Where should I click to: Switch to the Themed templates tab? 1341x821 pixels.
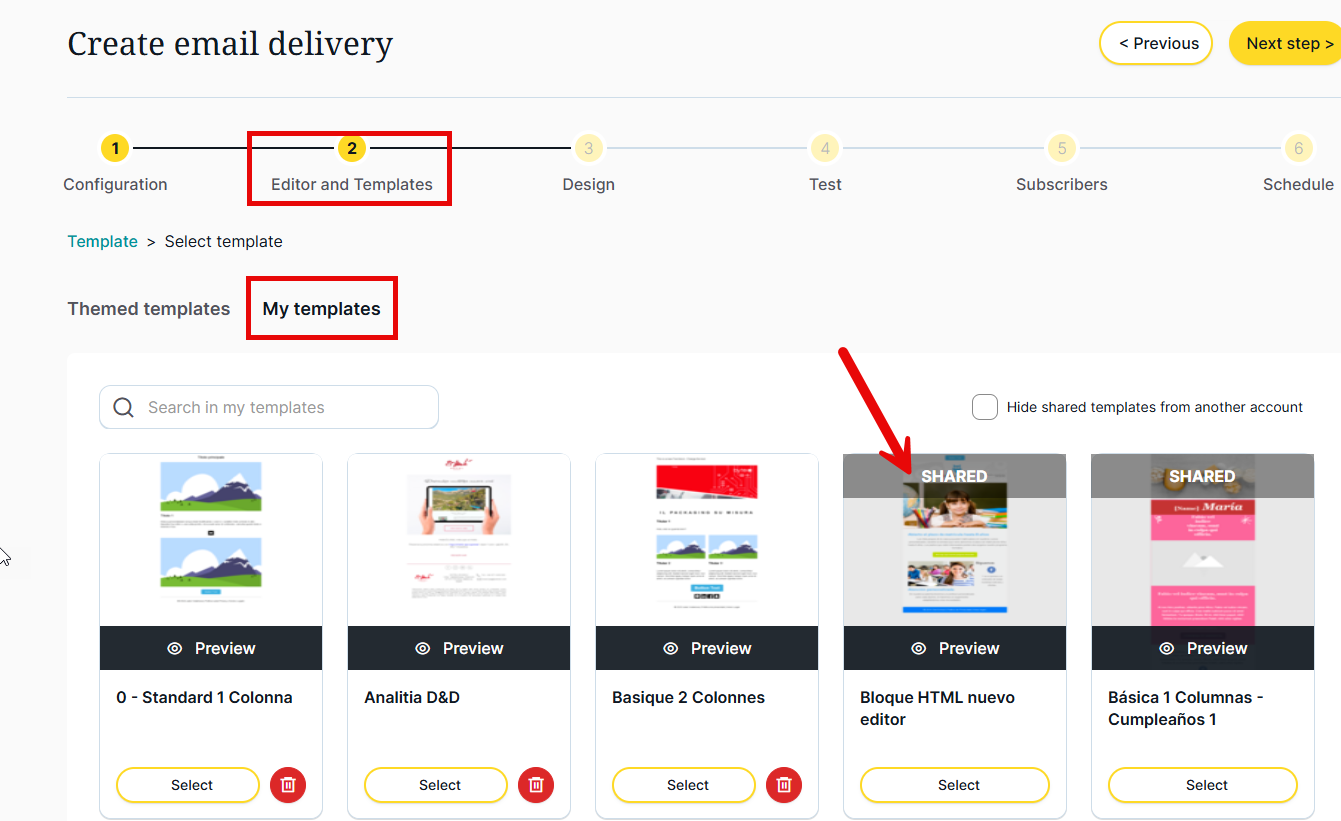(x=149, y=309)
